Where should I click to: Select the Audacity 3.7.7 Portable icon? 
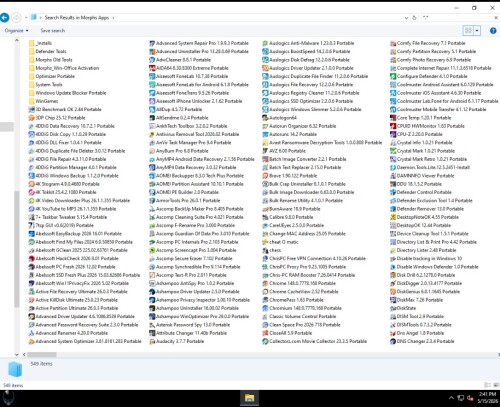click(152, 341)
